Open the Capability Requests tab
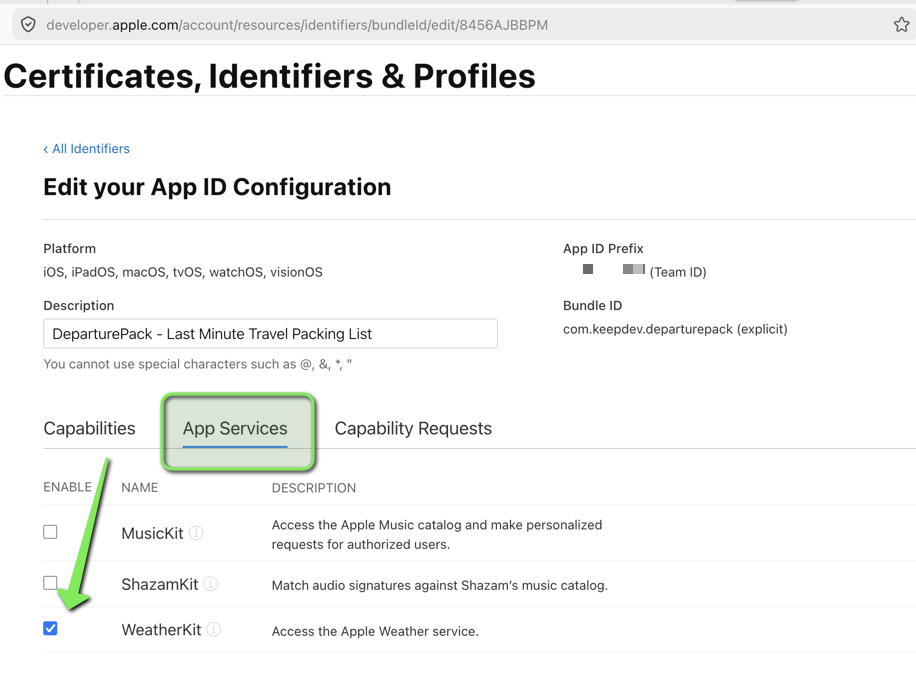The image size is (916, 680). 413,428
